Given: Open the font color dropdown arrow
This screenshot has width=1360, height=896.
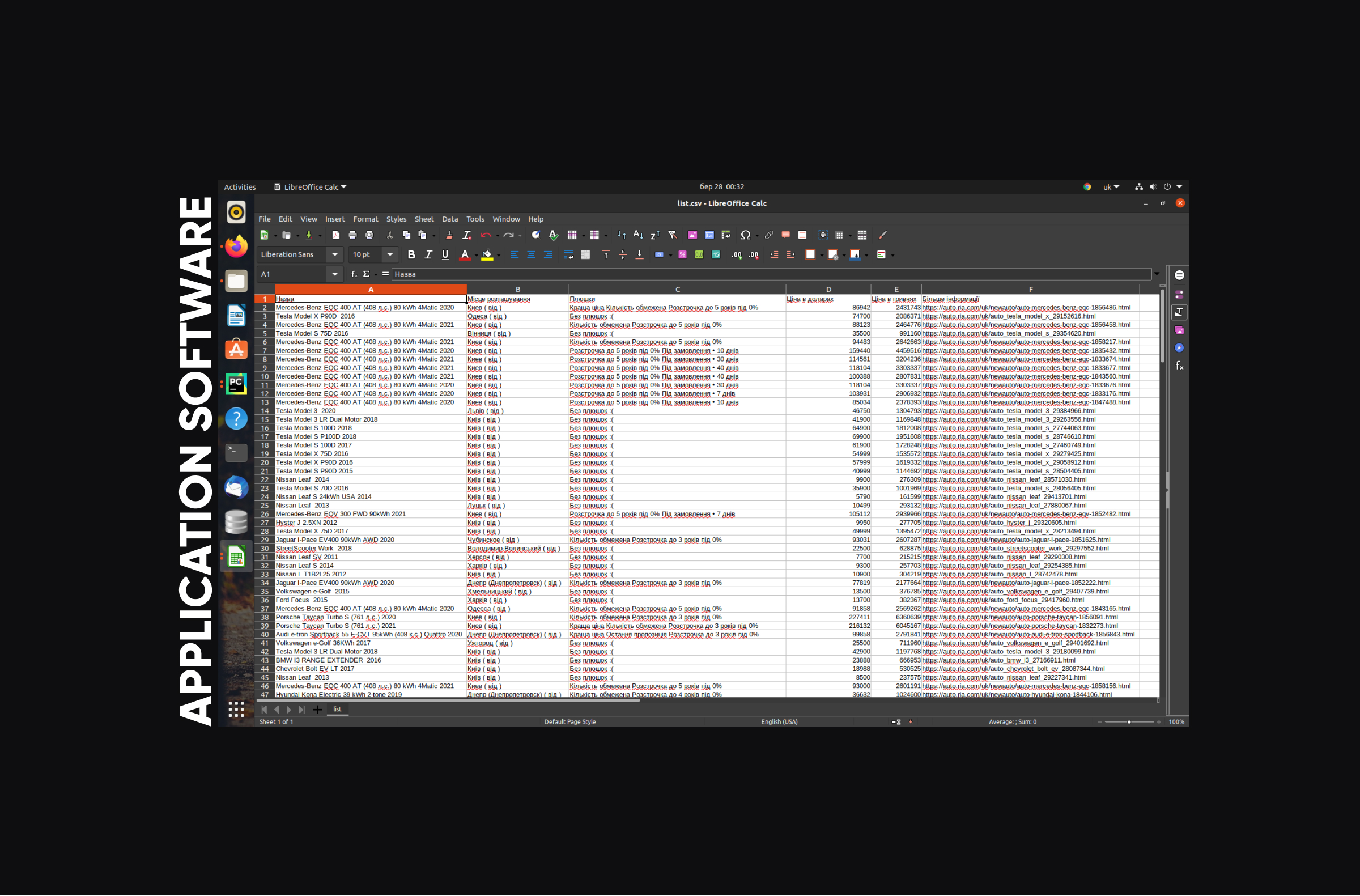Looking at the screenshot, I should (x=475, y=256).
